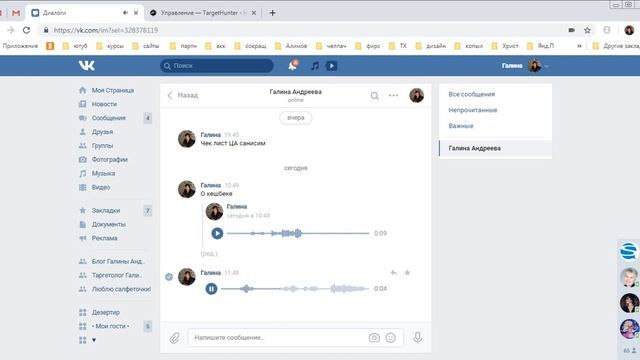Open a new browser tab
Image resolution: width=640 pixels, height=360 pixels.
(272, 13)
